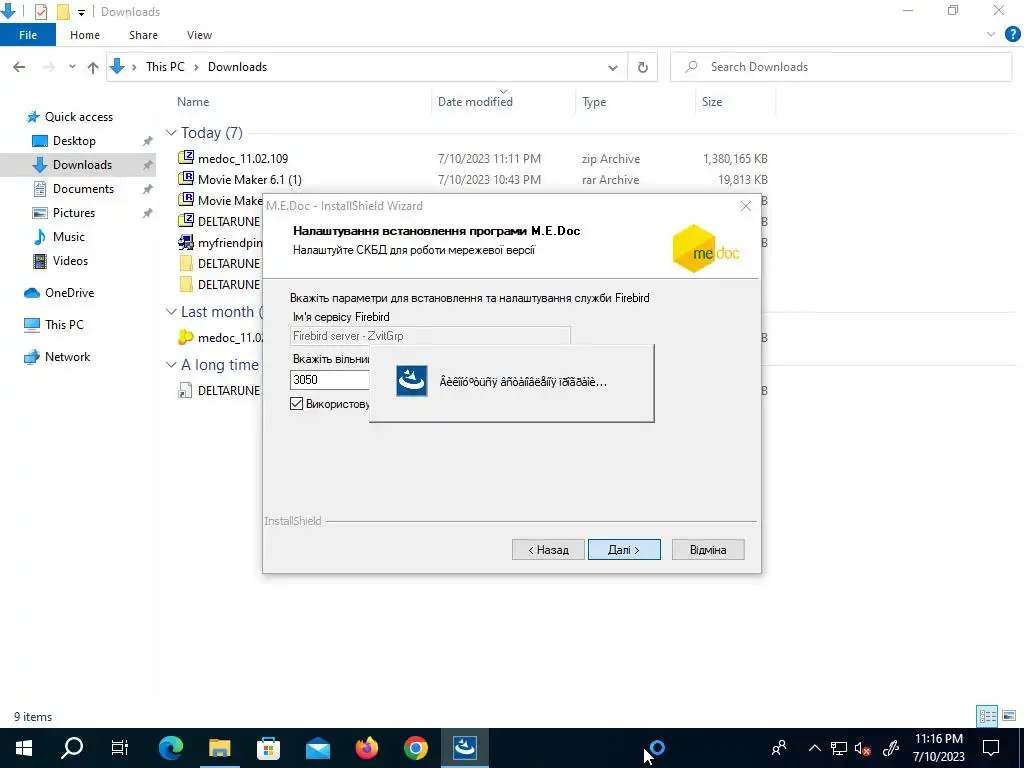Sort by the Name column header
Screen dimensions: 1024x768
click(193, 102)
